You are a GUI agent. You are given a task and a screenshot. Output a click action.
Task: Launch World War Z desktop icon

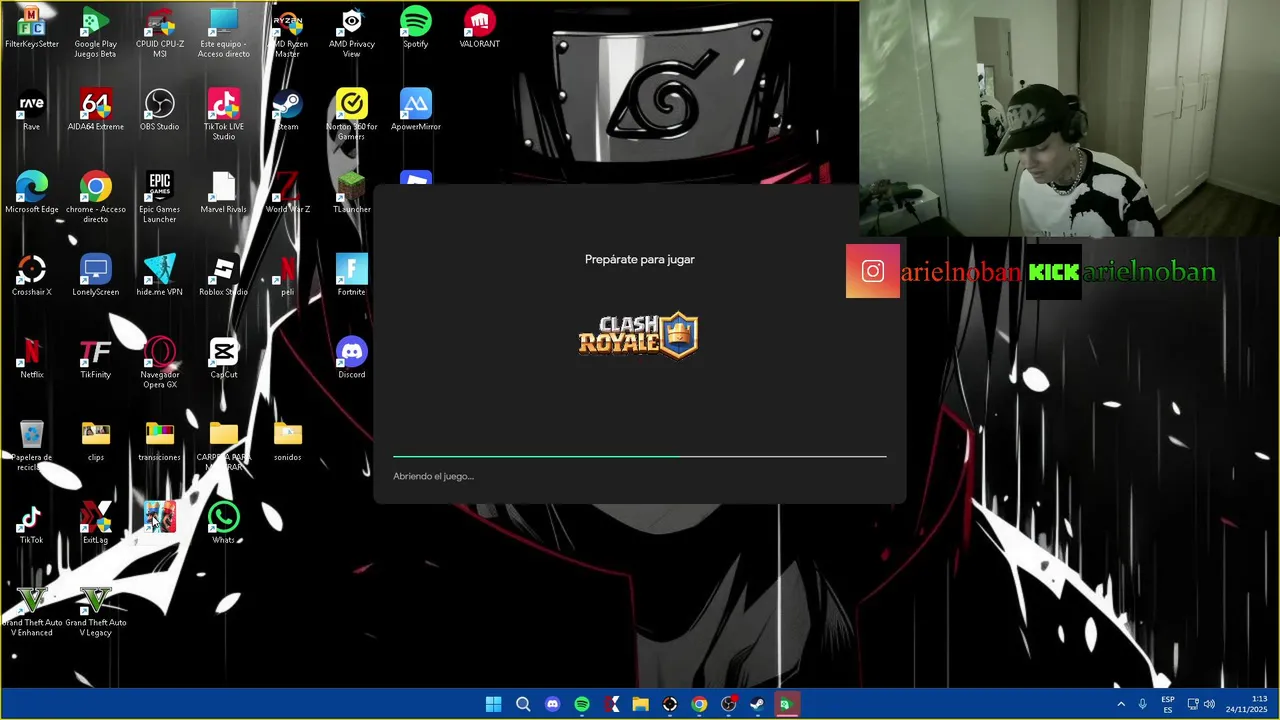point(287,193)
